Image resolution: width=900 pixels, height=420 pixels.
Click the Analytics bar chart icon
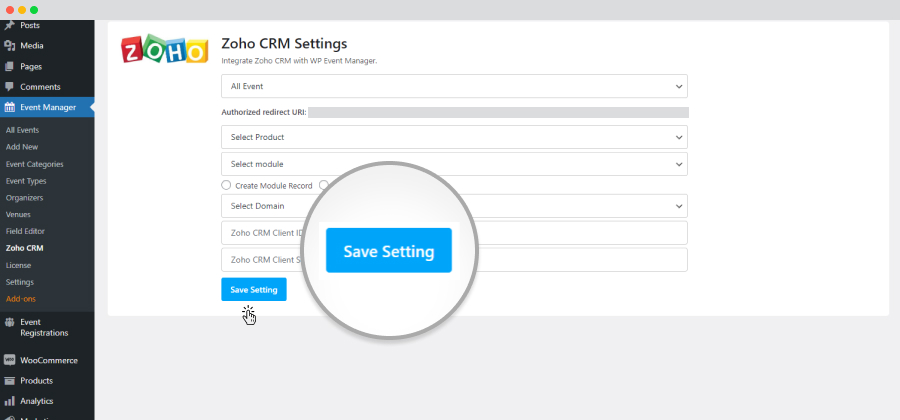[9, 401]
